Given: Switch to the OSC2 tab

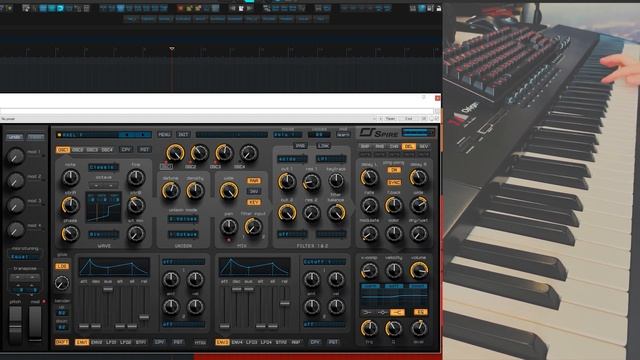Looking at the screenshot, I should 78,150.
